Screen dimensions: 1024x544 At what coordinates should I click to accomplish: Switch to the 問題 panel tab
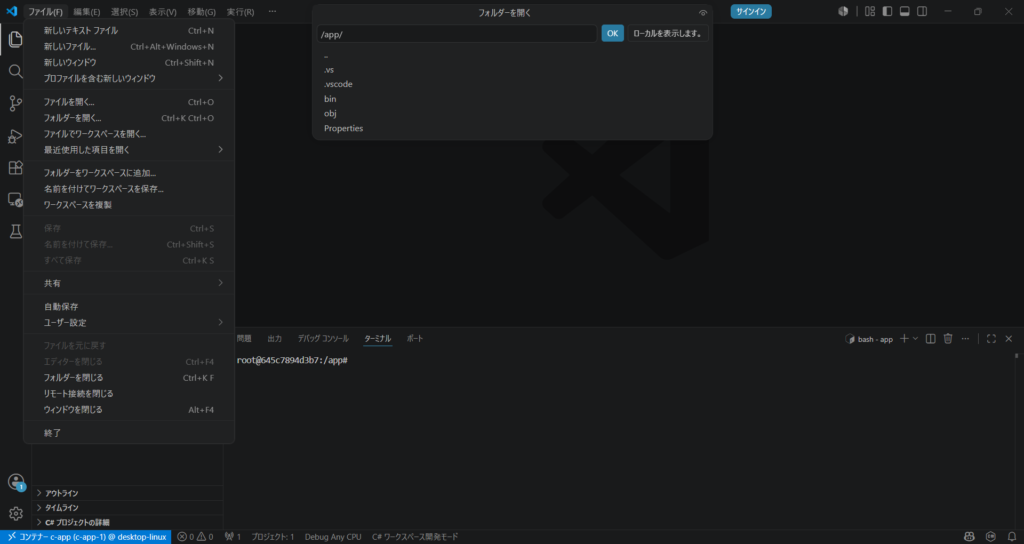pos(244,339)
